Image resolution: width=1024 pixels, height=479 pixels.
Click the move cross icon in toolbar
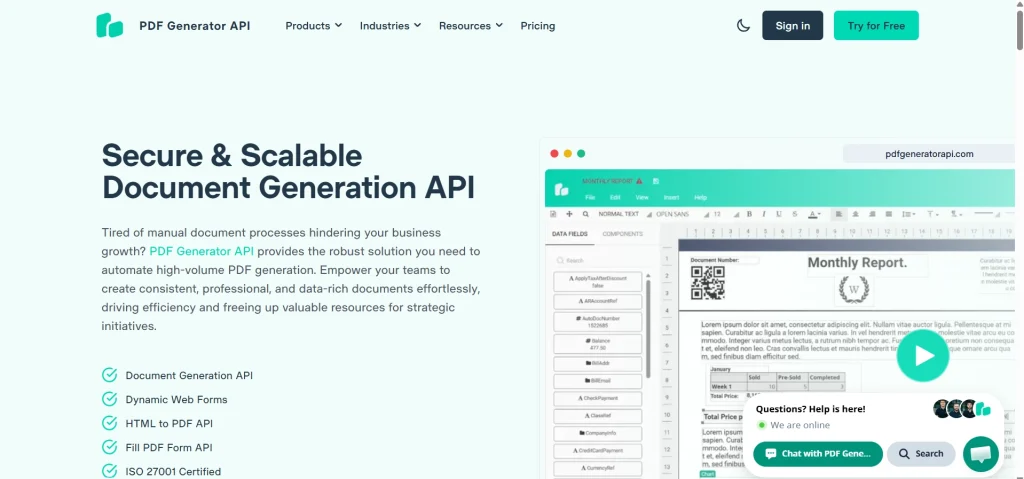pos(569,214)
